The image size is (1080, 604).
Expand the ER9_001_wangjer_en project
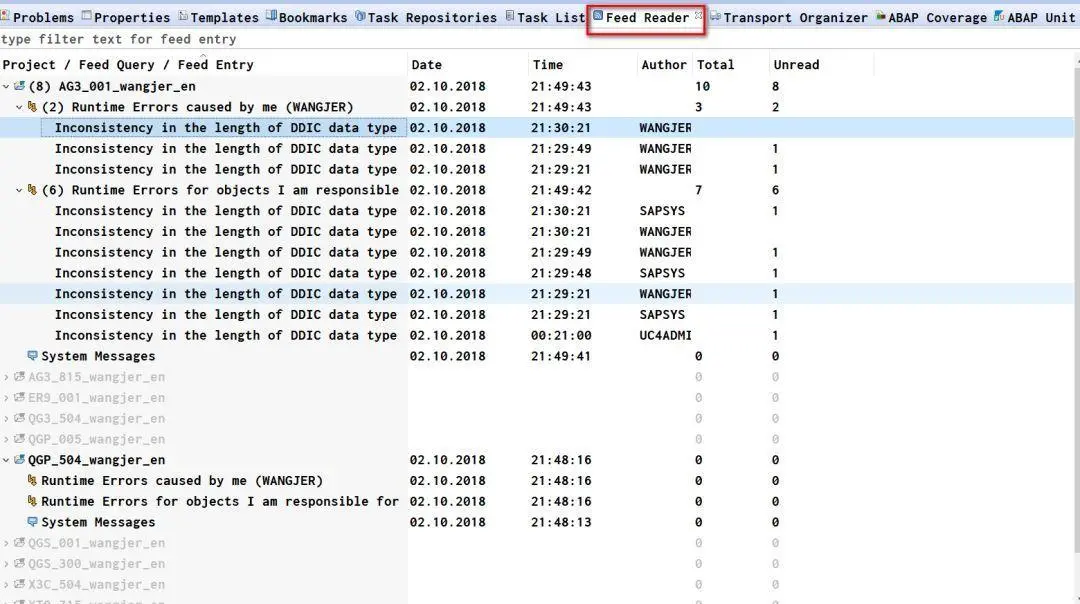[x=6, y=397]
